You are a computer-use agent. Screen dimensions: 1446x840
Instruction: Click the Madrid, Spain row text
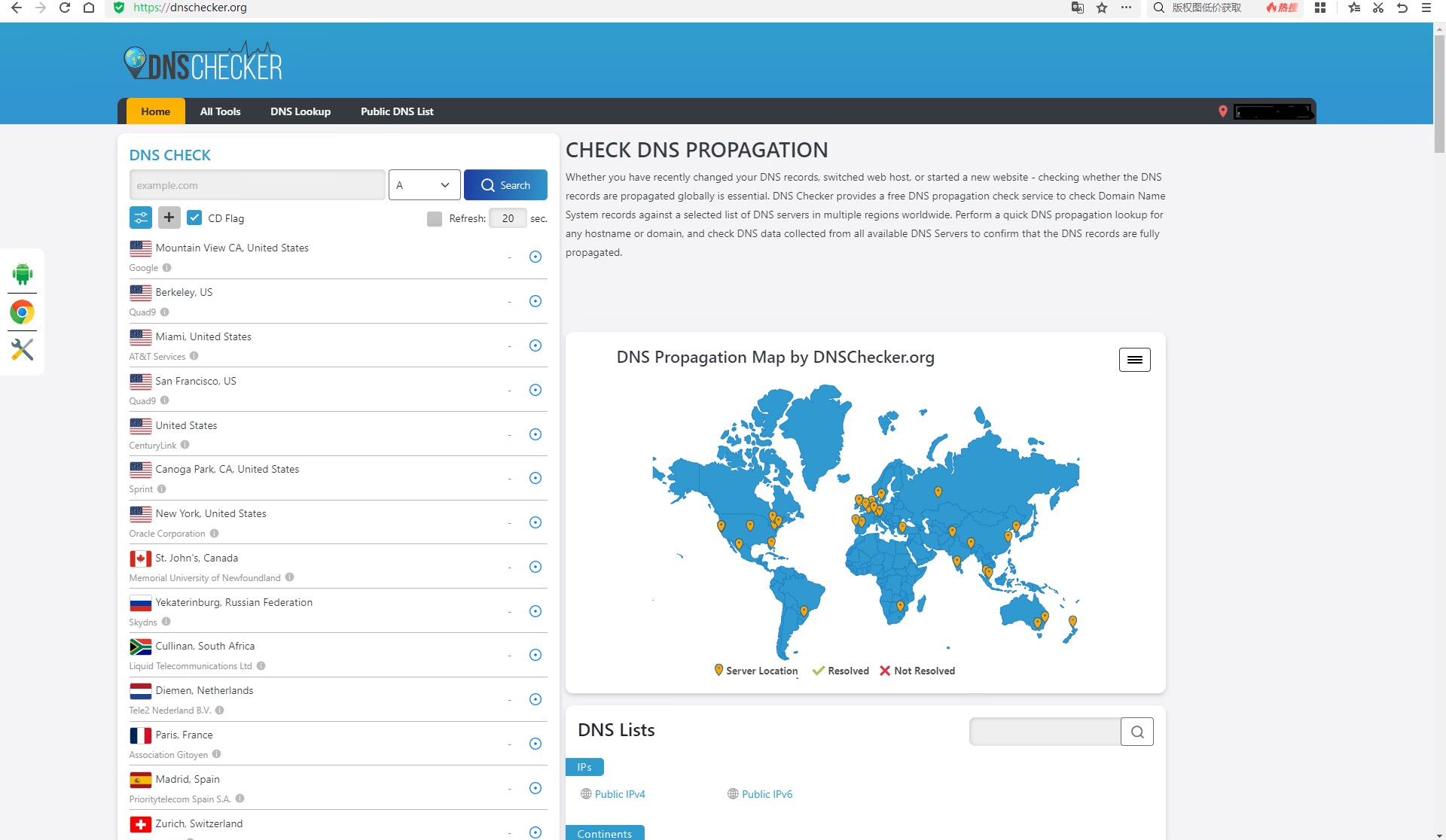188,779
